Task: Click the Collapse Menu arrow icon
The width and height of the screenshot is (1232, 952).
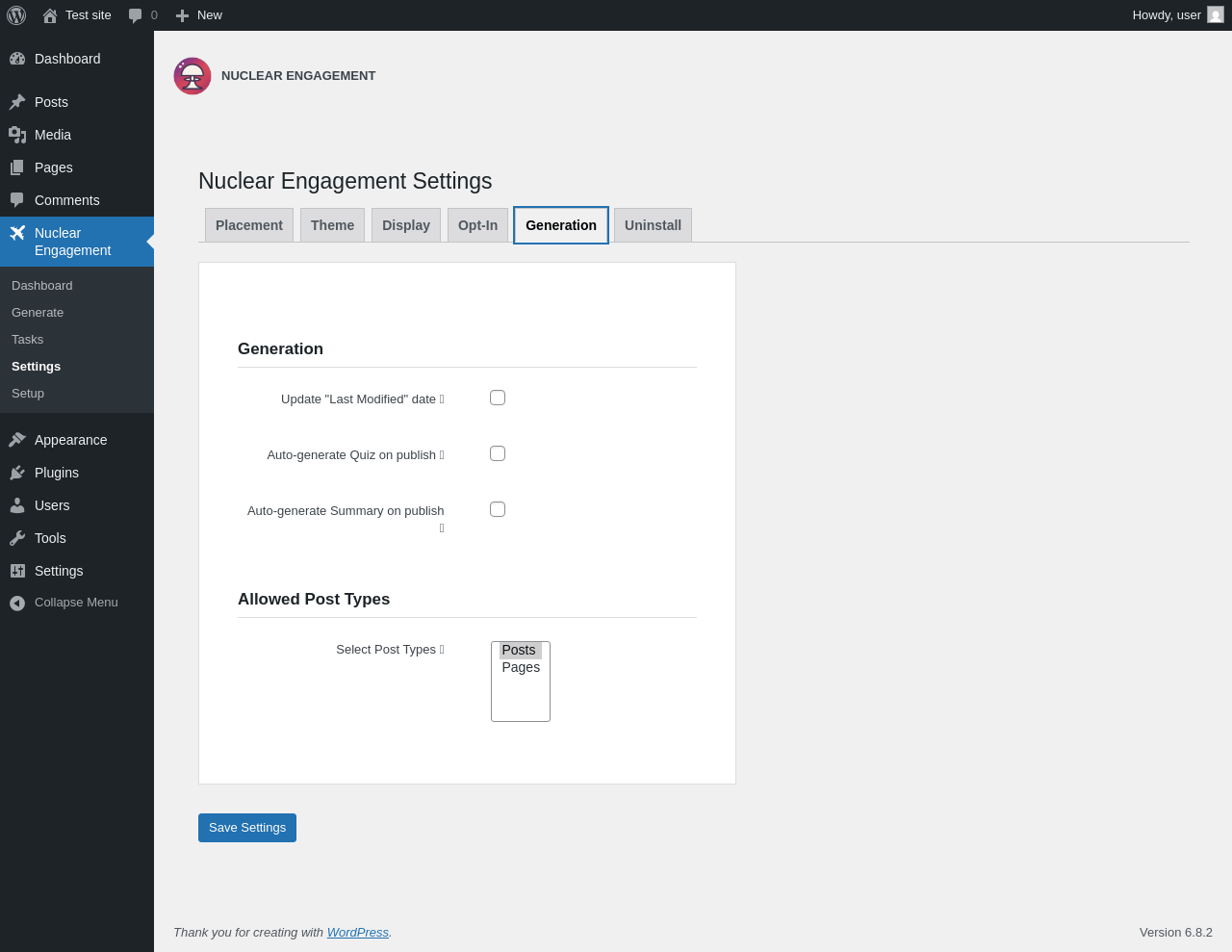Action: tap(17, 603)
